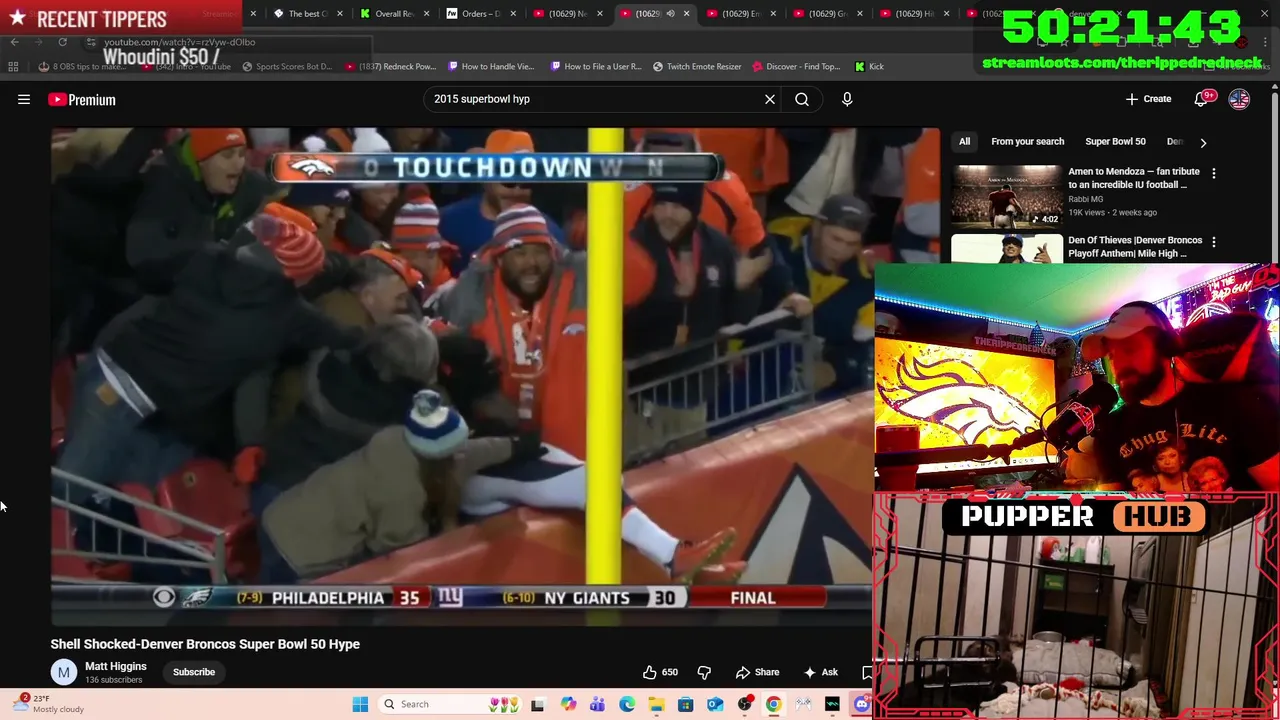Reload the page in Chrome
The width and height of the screenshot is (1280, 720).
click(62, 42)
